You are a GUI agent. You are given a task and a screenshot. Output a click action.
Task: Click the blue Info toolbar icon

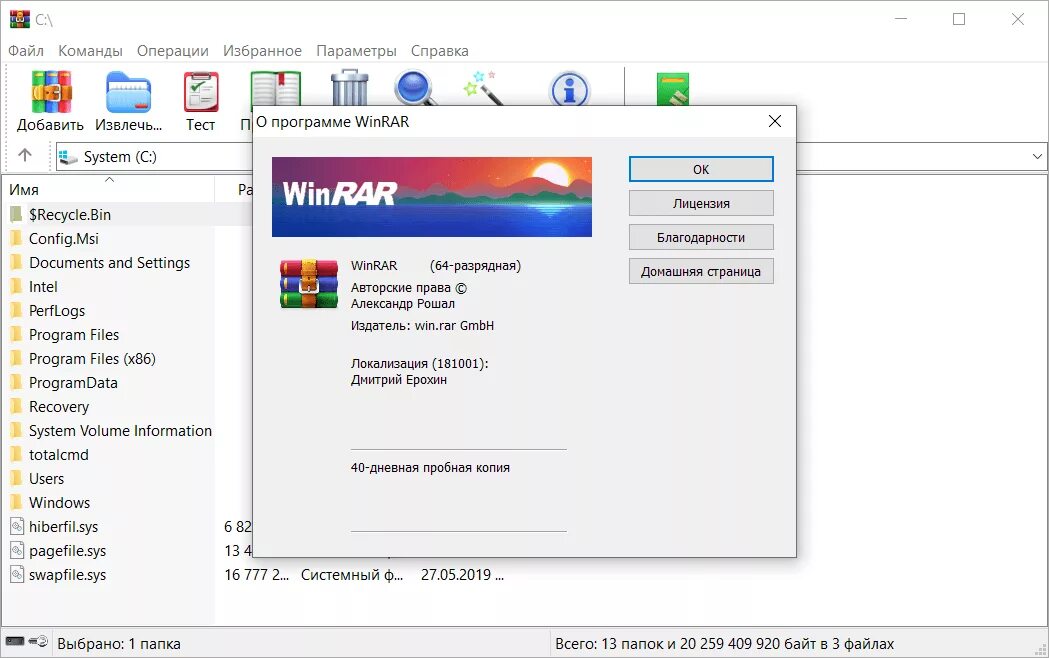pos(569,89)
